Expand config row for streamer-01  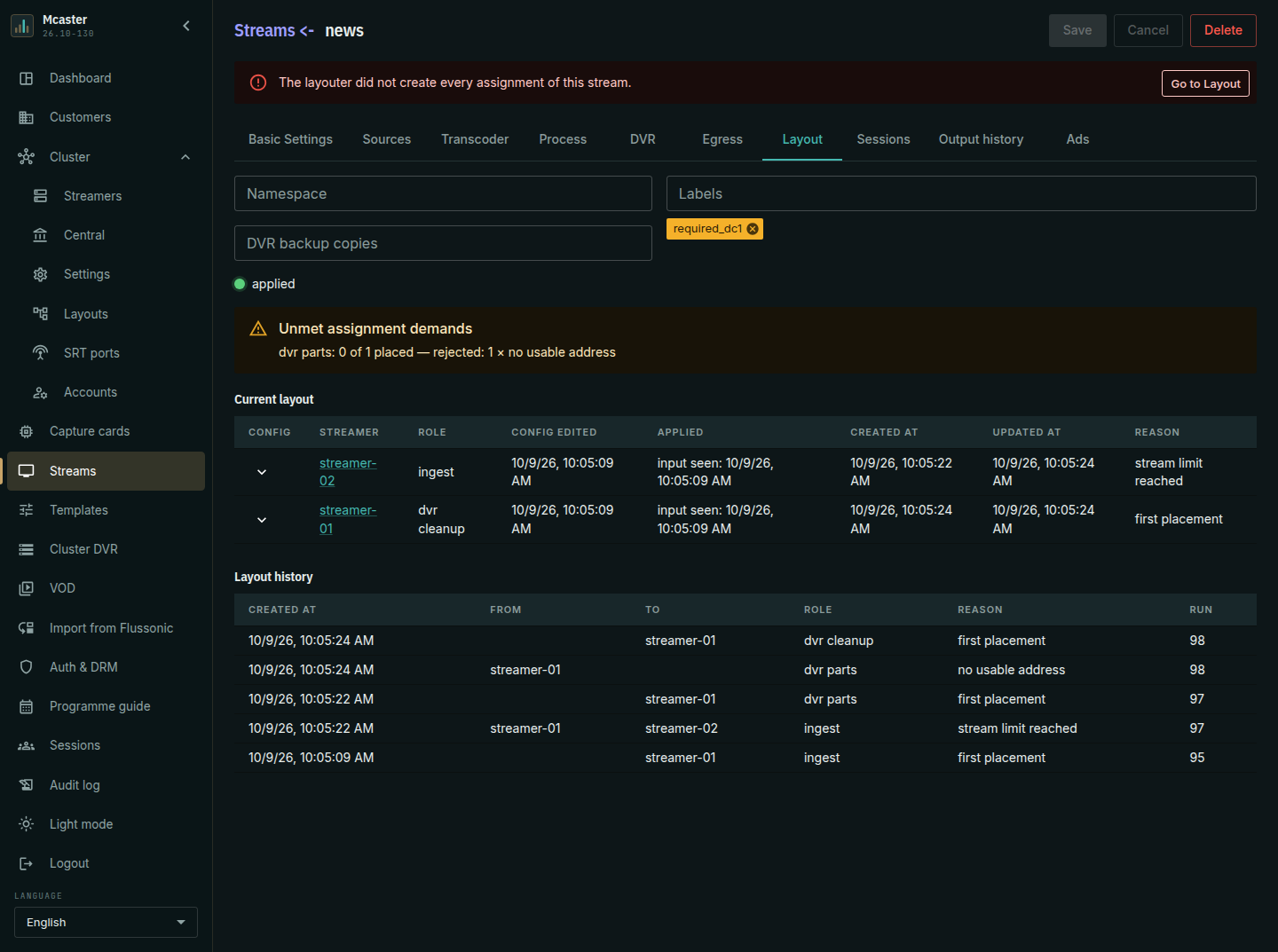[262, 520]
